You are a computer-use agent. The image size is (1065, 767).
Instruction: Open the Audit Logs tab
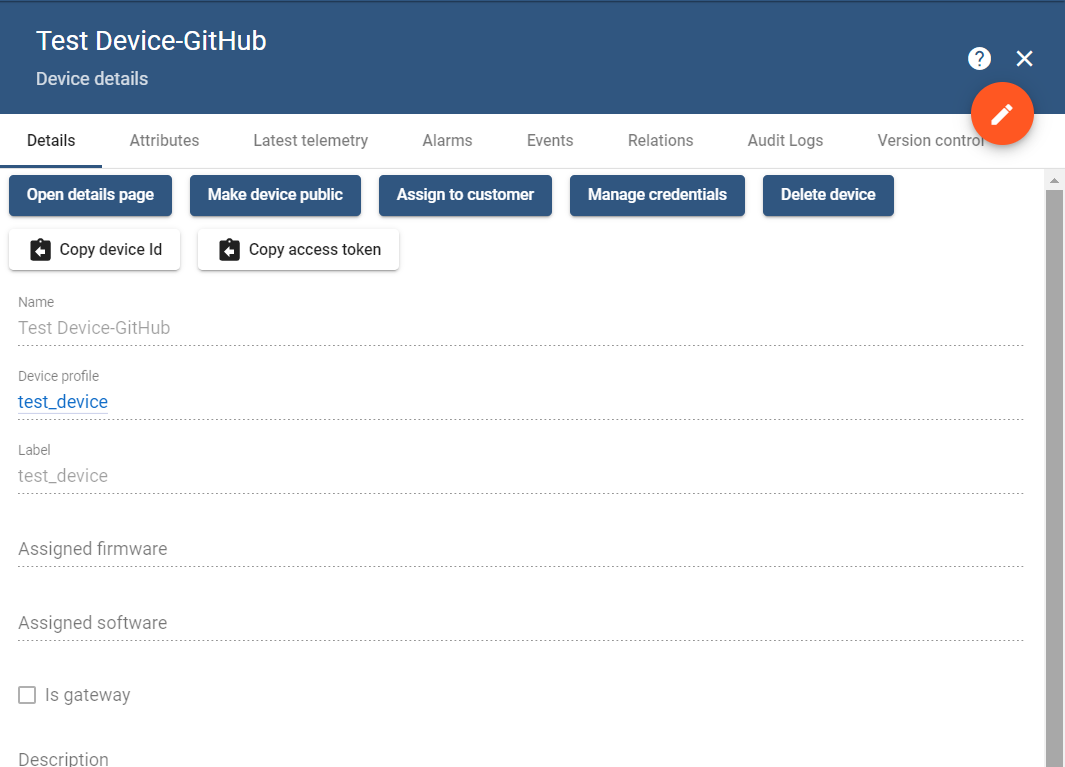click(x=785, y=141)
